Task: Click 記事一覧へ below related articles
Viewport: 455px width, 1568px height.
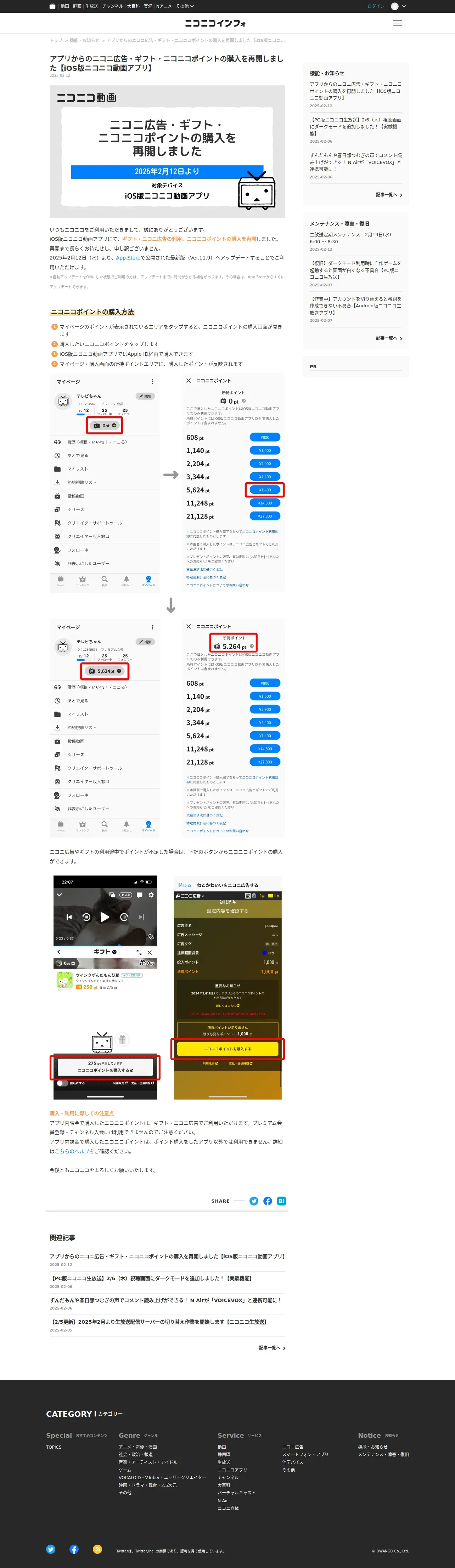Action: 272,1348
